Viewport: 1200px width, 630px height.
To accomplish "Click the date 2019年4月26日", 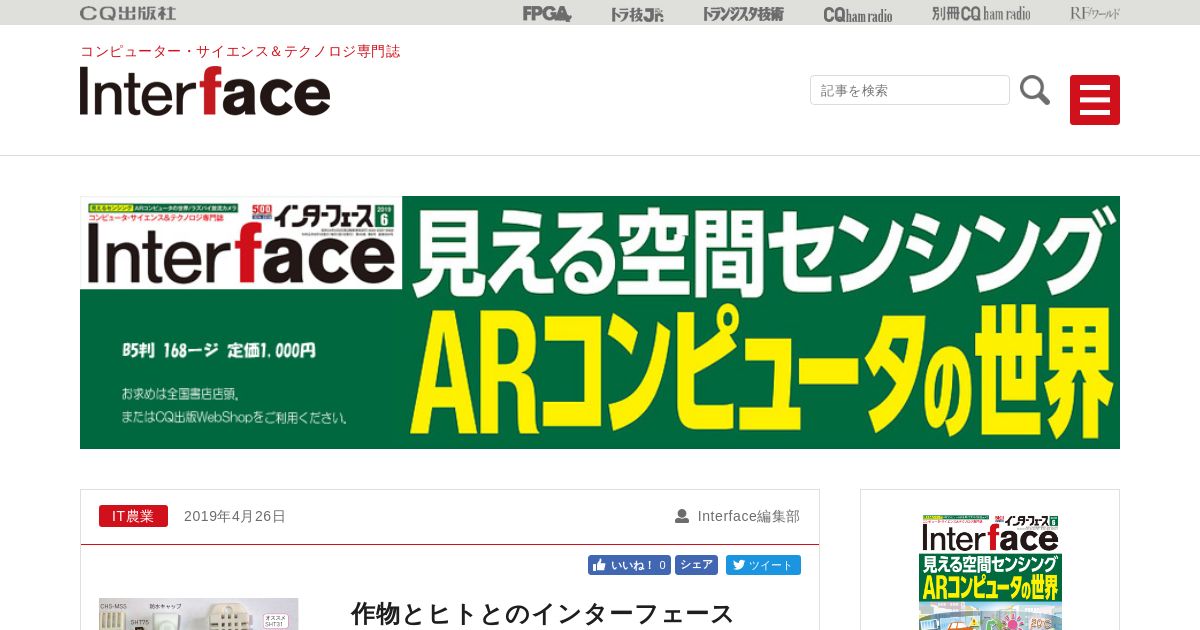I will (235, 516).
